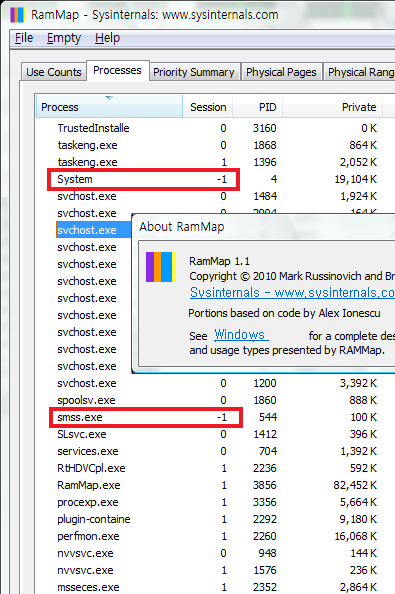395x594 pixels.
Task: Click the RamMap icon in title bar
Action: coord(17,15)
